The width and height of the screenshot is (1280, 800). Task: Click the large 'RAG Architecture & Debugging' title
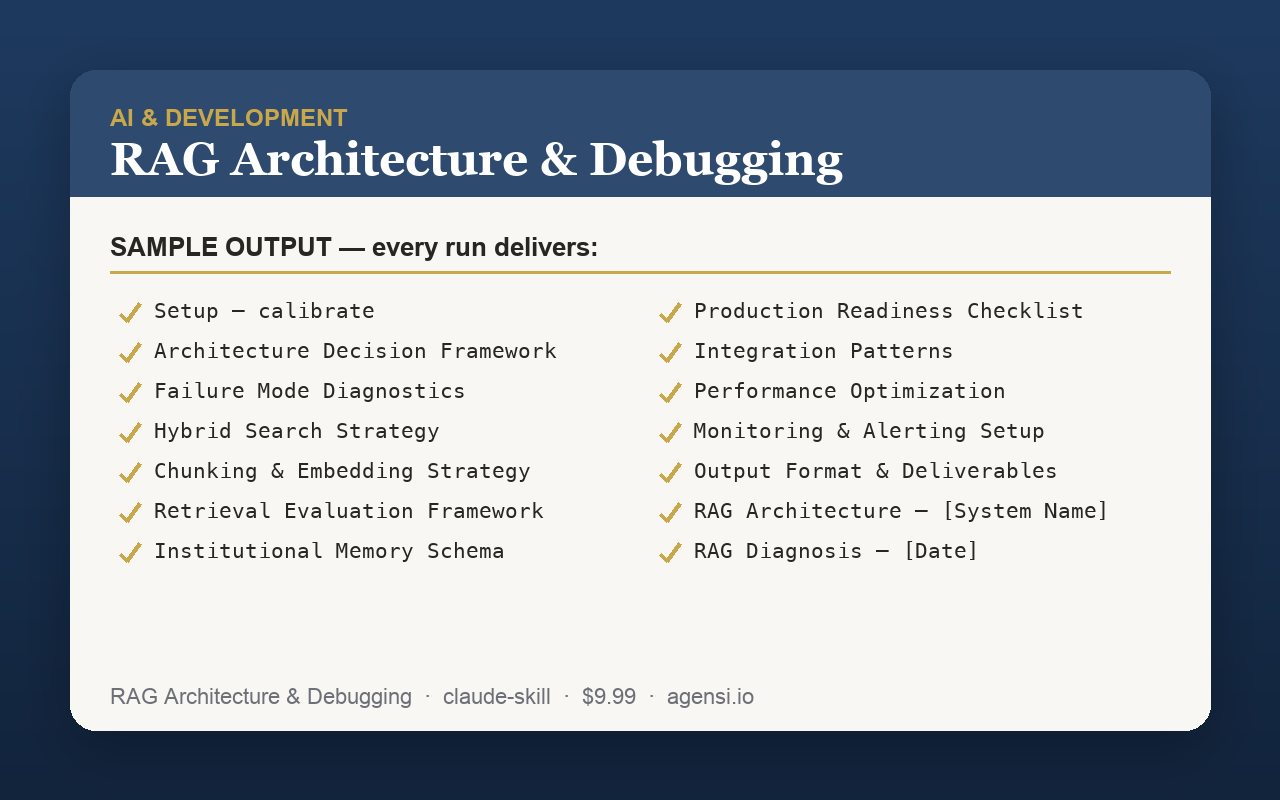click(x=476, y=160)
